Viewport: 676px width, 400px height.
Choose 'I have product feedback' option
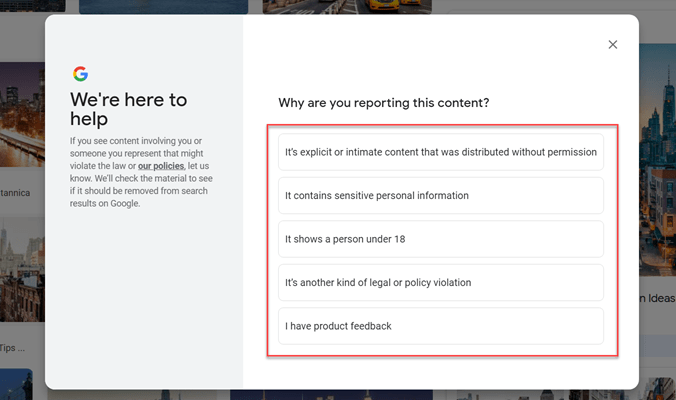point(441,326)
